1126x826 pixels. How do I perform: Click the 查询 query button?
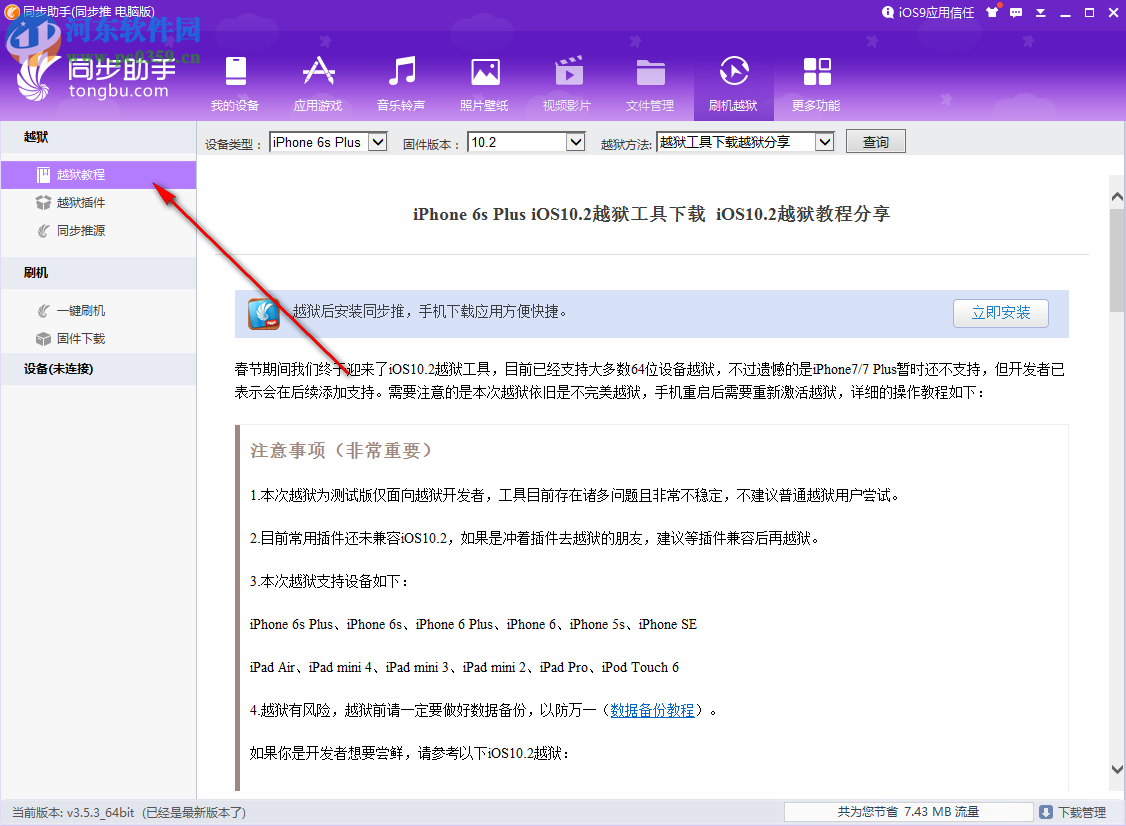(x=875, y=141)
